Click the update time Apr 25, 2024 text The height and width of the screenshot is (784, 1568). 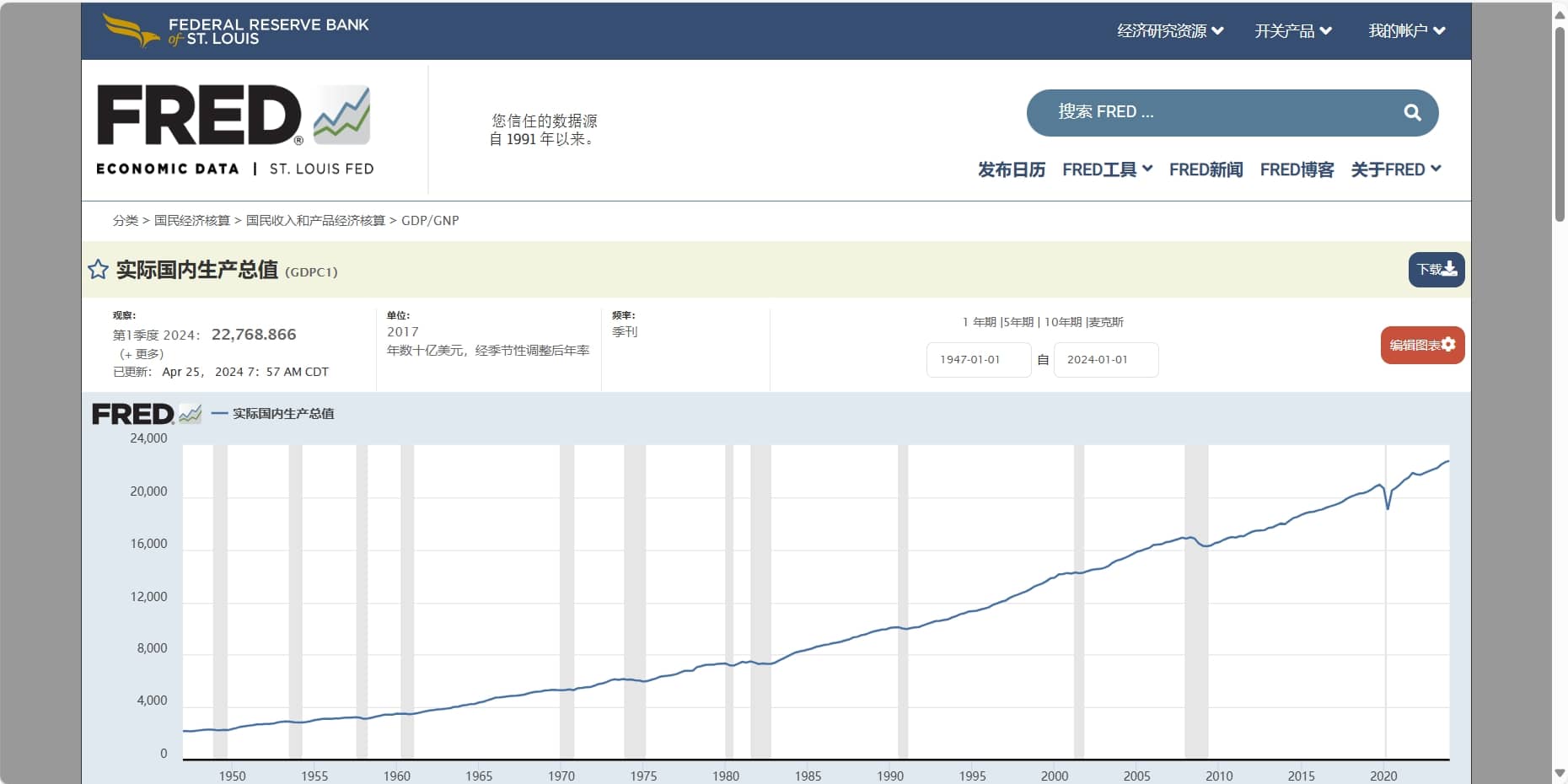[x=245, y=372]
